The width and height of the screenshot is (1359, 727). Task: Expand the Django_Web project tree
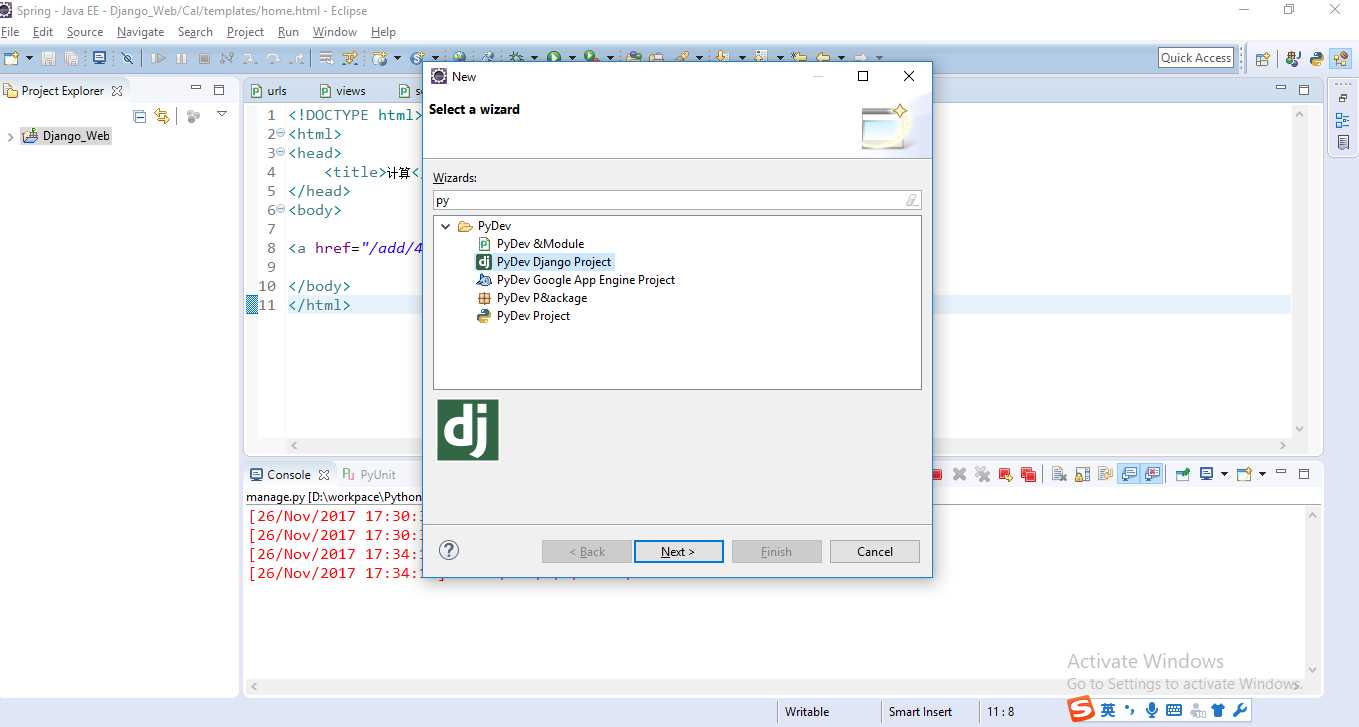click(10, 137)
